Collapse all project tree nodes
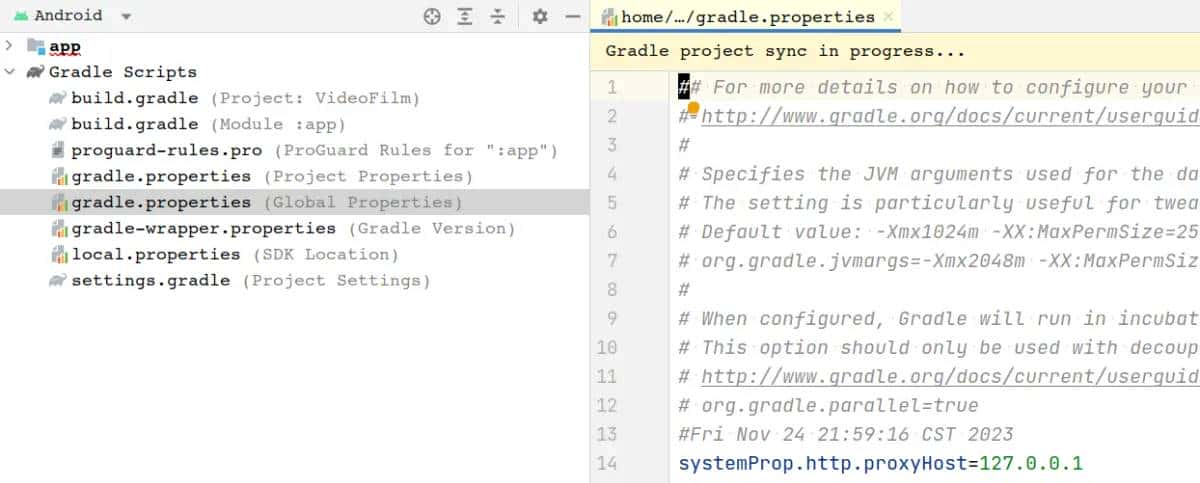Image resolution: width=1200 pixels, height=483 pixels. tap(498, 16)
